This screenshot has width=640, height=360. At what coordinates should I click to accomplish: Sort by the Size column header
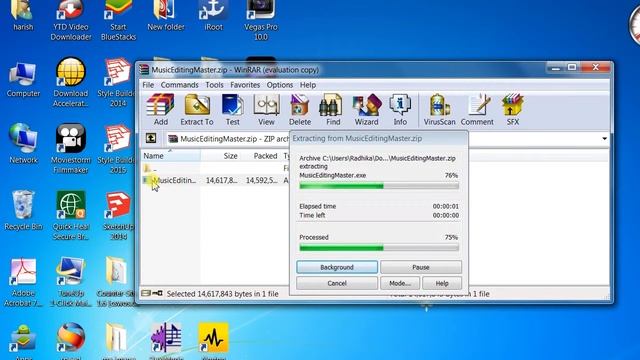(221, 156)
